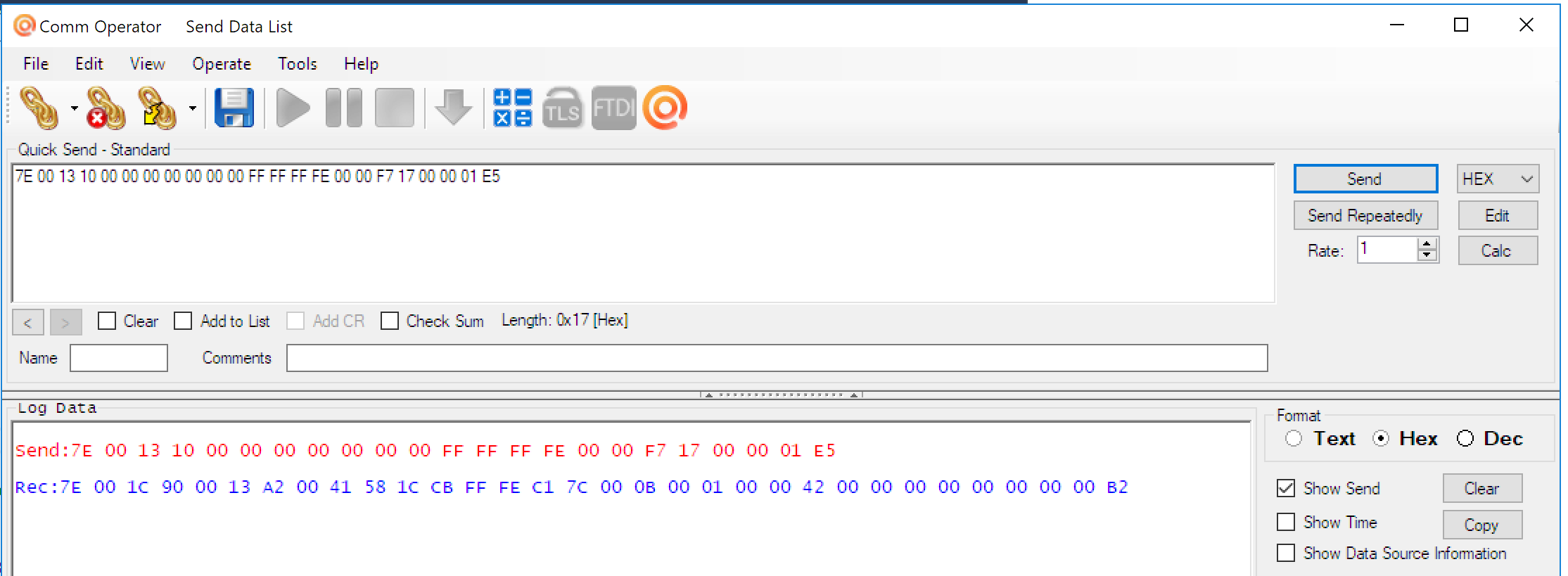
Task: Click the panel splitter collapse handle
Action: click(x=781, y=395)
